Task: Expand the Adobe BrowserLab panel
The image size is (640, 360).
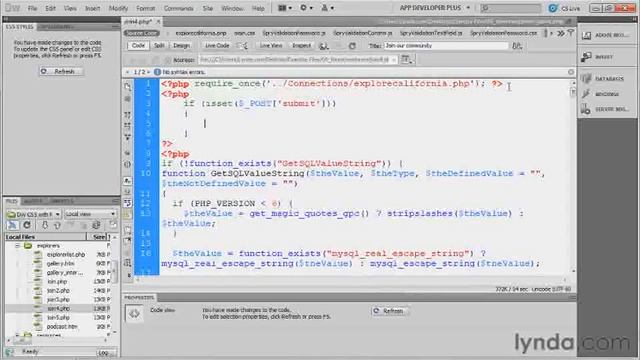Action: 607,35
